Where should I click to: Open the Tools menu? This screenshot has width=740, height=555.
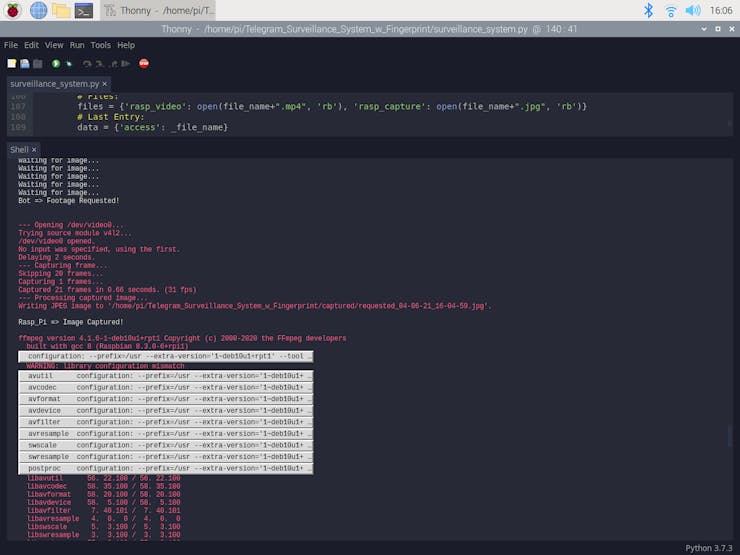pos(100,45)
